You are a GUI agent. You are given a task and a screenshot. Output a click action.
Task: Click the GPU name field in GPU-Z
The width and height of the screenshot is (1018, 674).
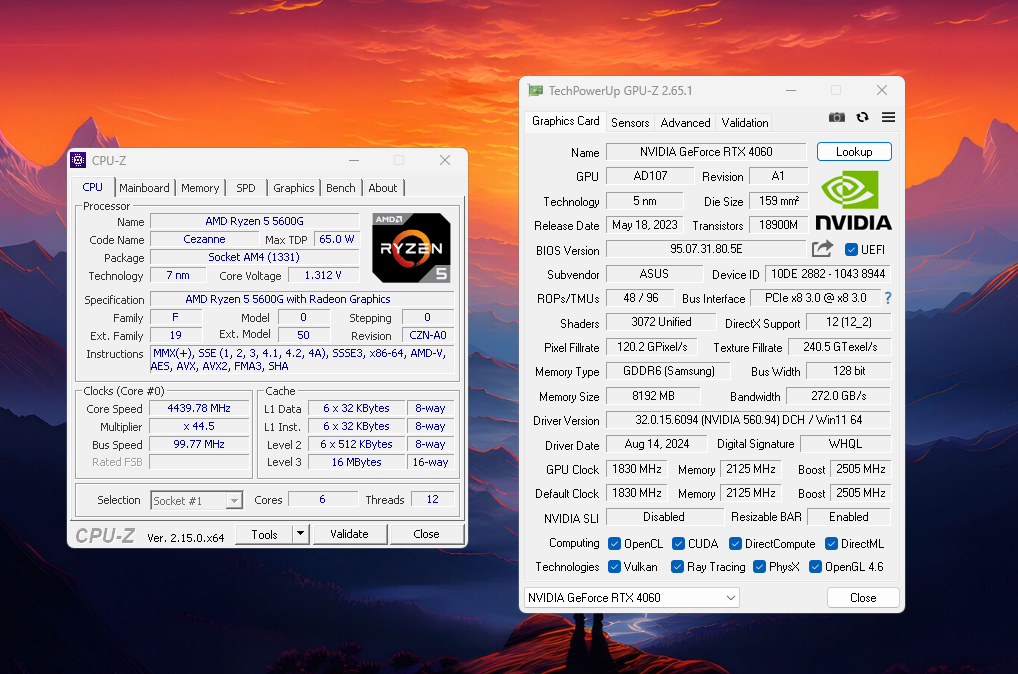coord(706,151)
